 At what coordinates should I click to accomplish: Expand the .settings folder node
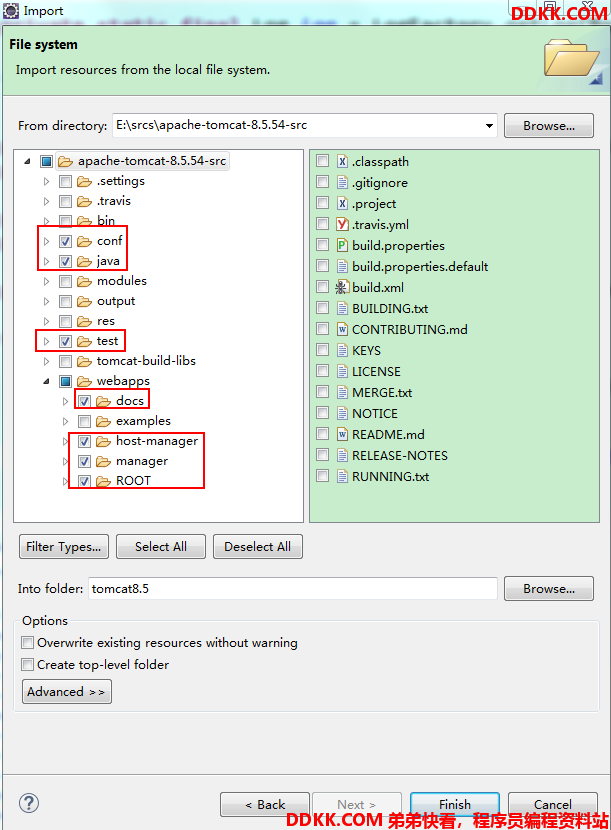coord(47,182)
